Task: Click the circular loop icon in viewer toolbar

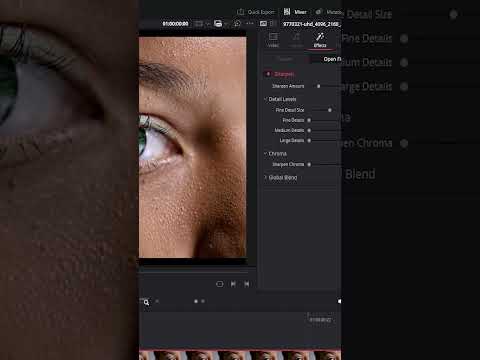Action: pos(237,24)
